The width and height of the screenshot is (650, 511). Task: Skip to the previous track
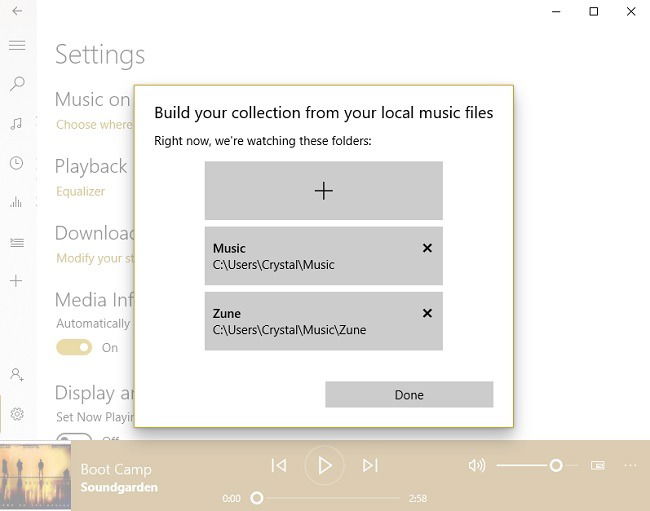point(279,465)
